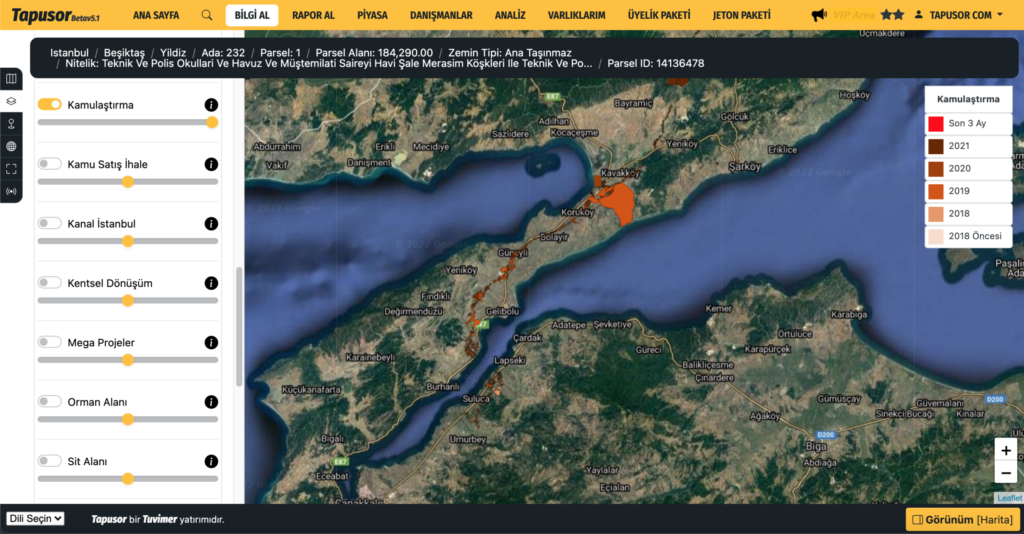Select the layers icon in left sidebar

click(x=11, y=101)
